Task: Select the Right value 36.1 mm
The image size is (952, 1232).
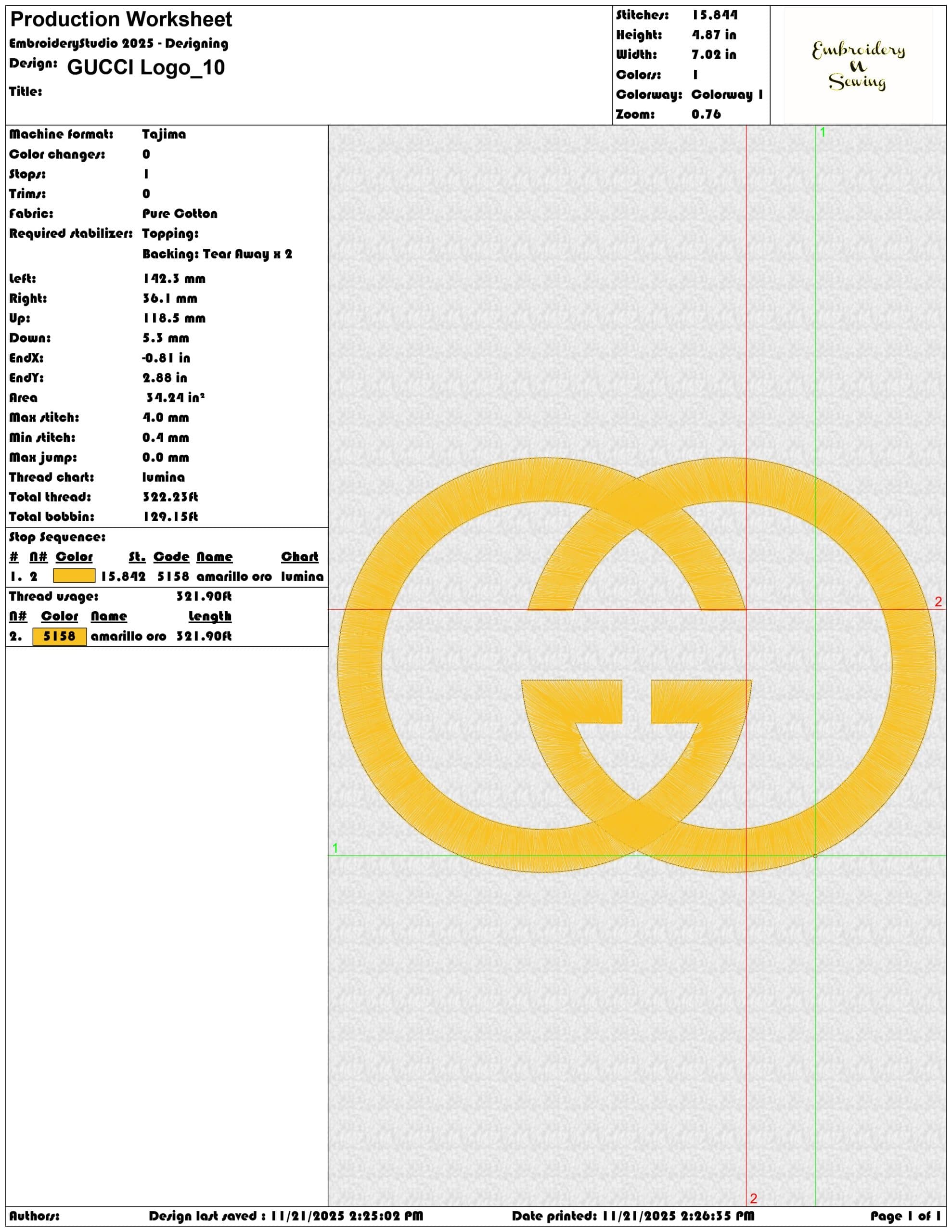Action: pyautogui.click(x=170, y=298)
